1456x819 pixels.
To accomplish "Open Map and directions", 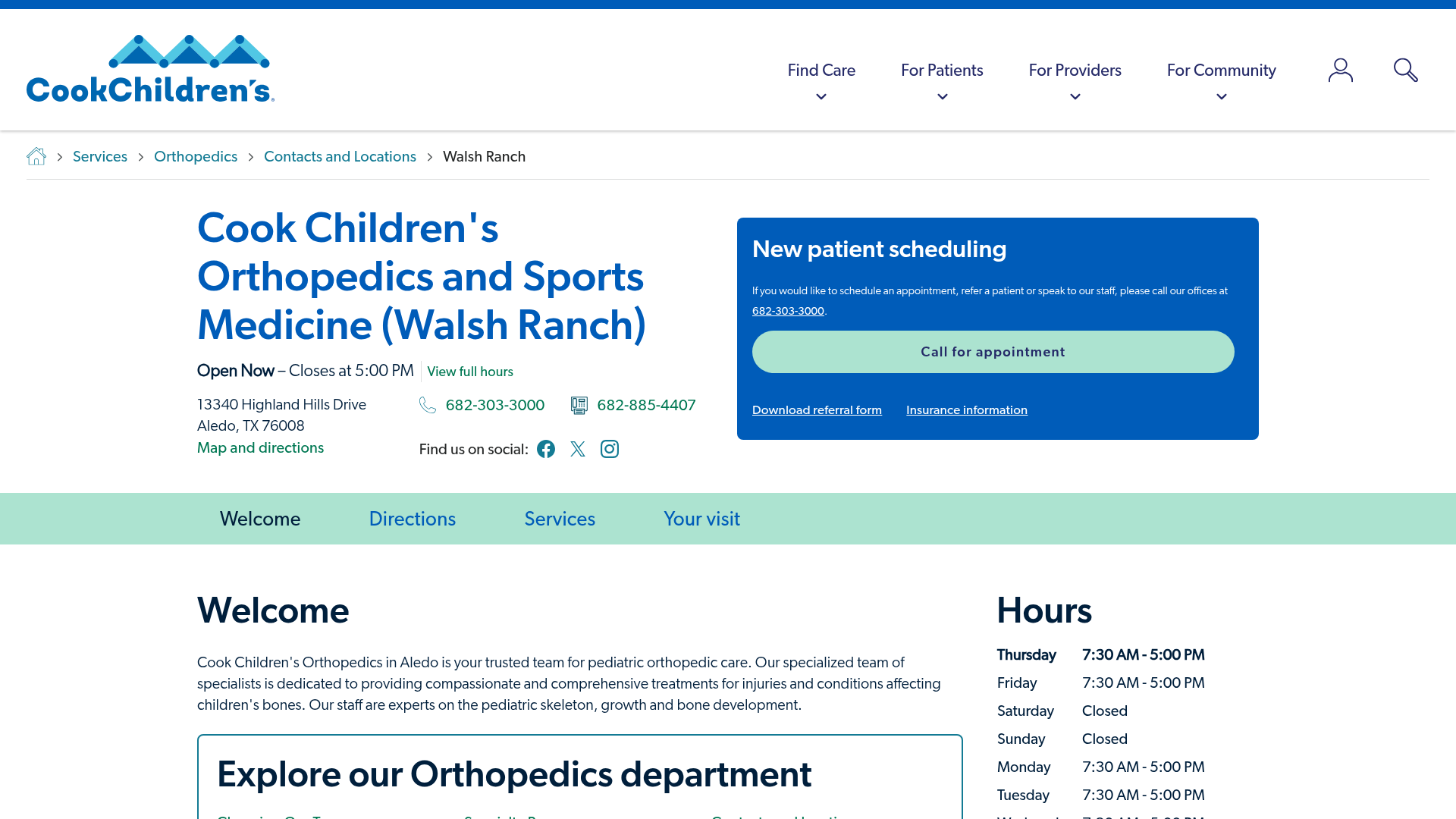I will click(x=259, y=447).
